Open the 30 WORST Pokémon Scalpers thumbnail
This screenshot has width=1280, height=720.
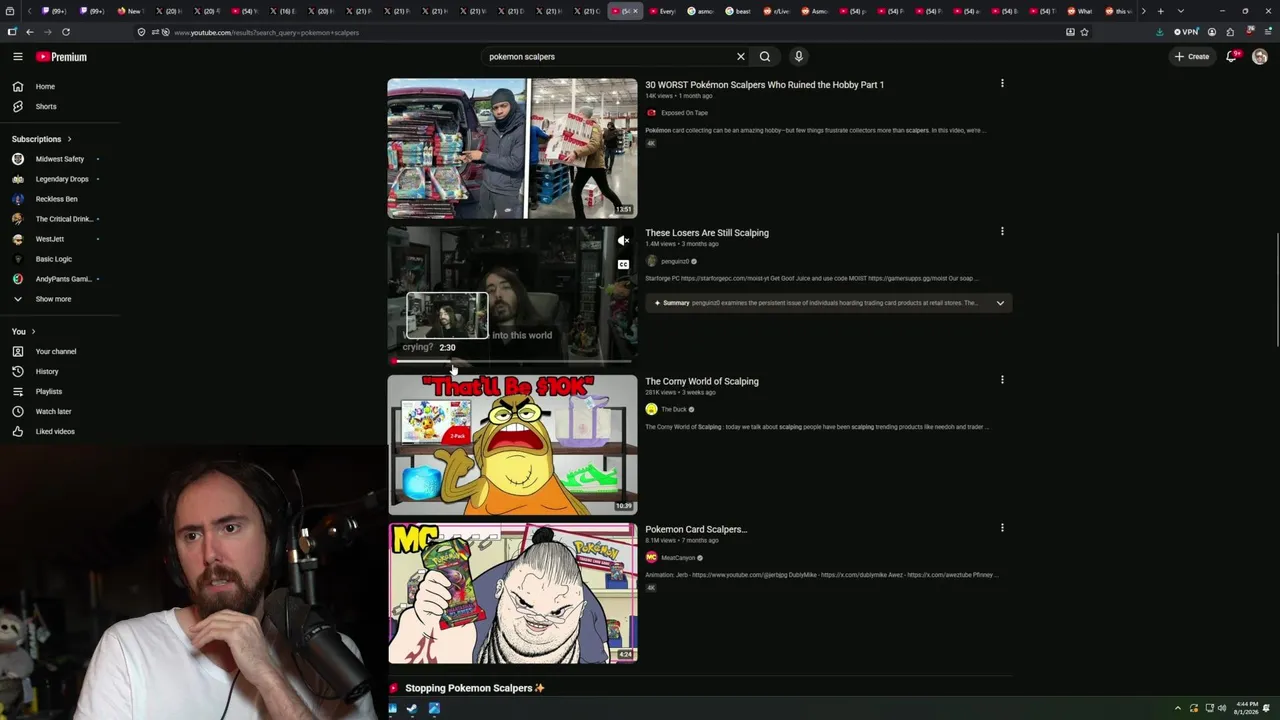pos(512,148)
